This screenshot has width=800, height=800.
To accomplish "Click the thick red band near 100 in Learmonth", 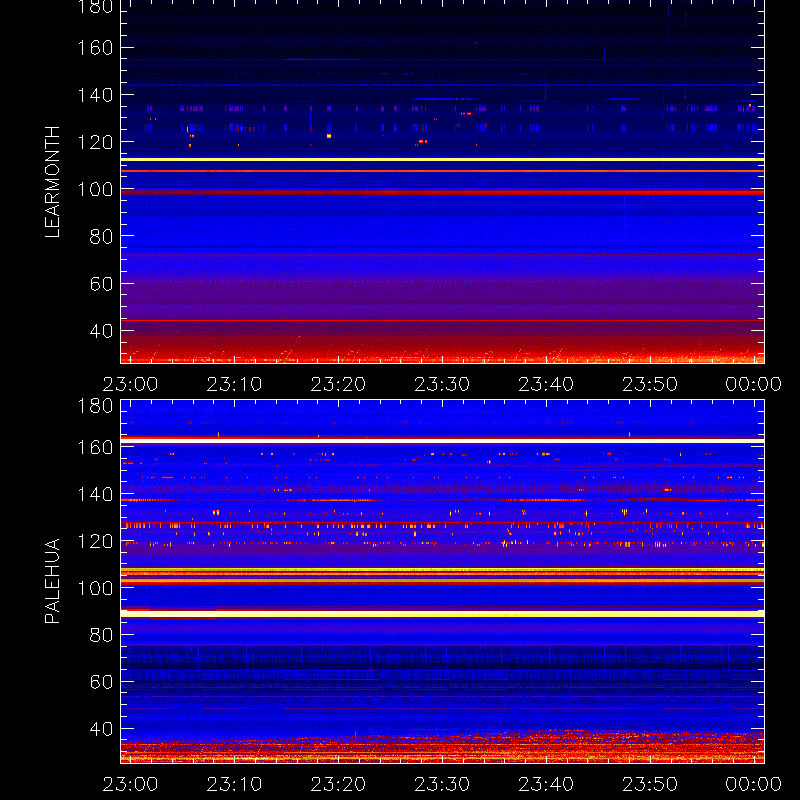I will pos(442,192).
